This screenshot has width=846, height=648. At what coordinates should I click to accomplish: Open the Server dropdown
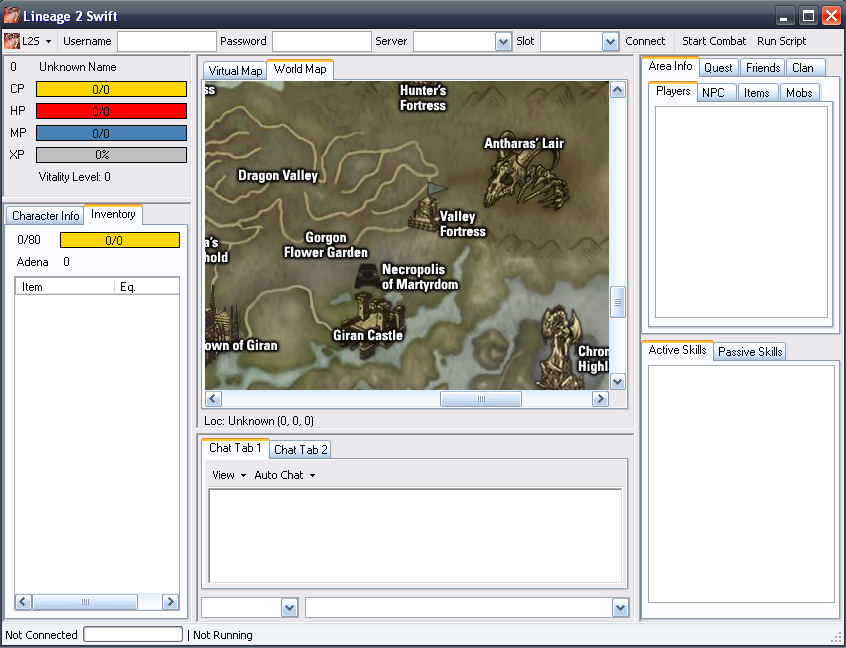pyautogui.click(x=503, y=42)
